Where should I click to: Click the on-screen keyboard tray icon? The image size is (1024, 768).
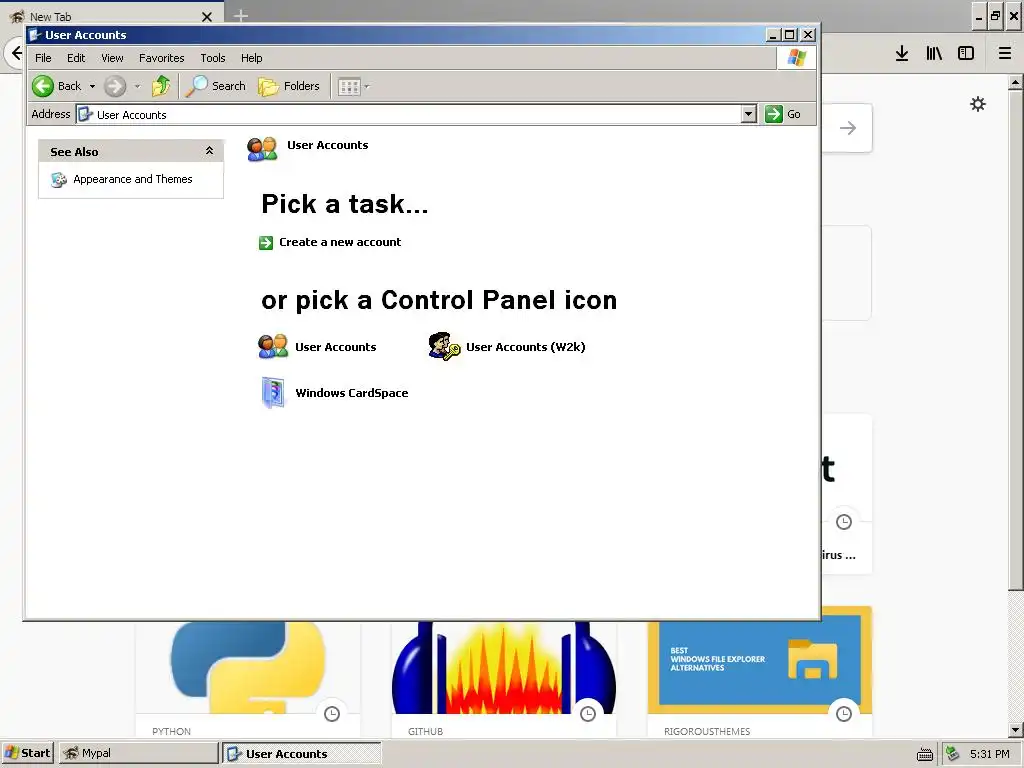925,754
